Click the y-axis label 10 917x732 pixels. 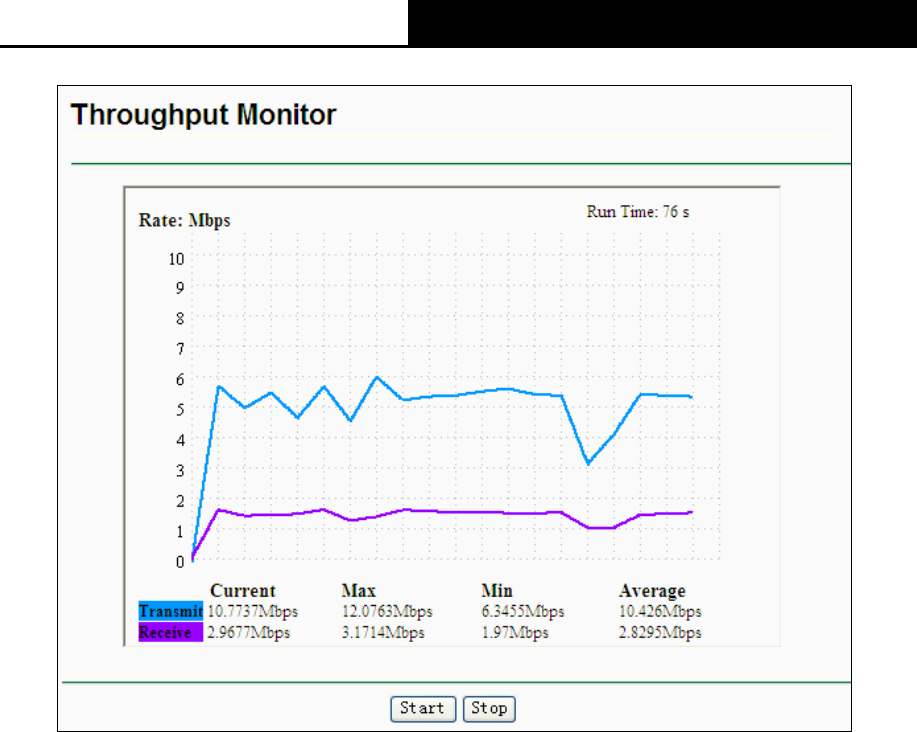click(x=177, y=259)
